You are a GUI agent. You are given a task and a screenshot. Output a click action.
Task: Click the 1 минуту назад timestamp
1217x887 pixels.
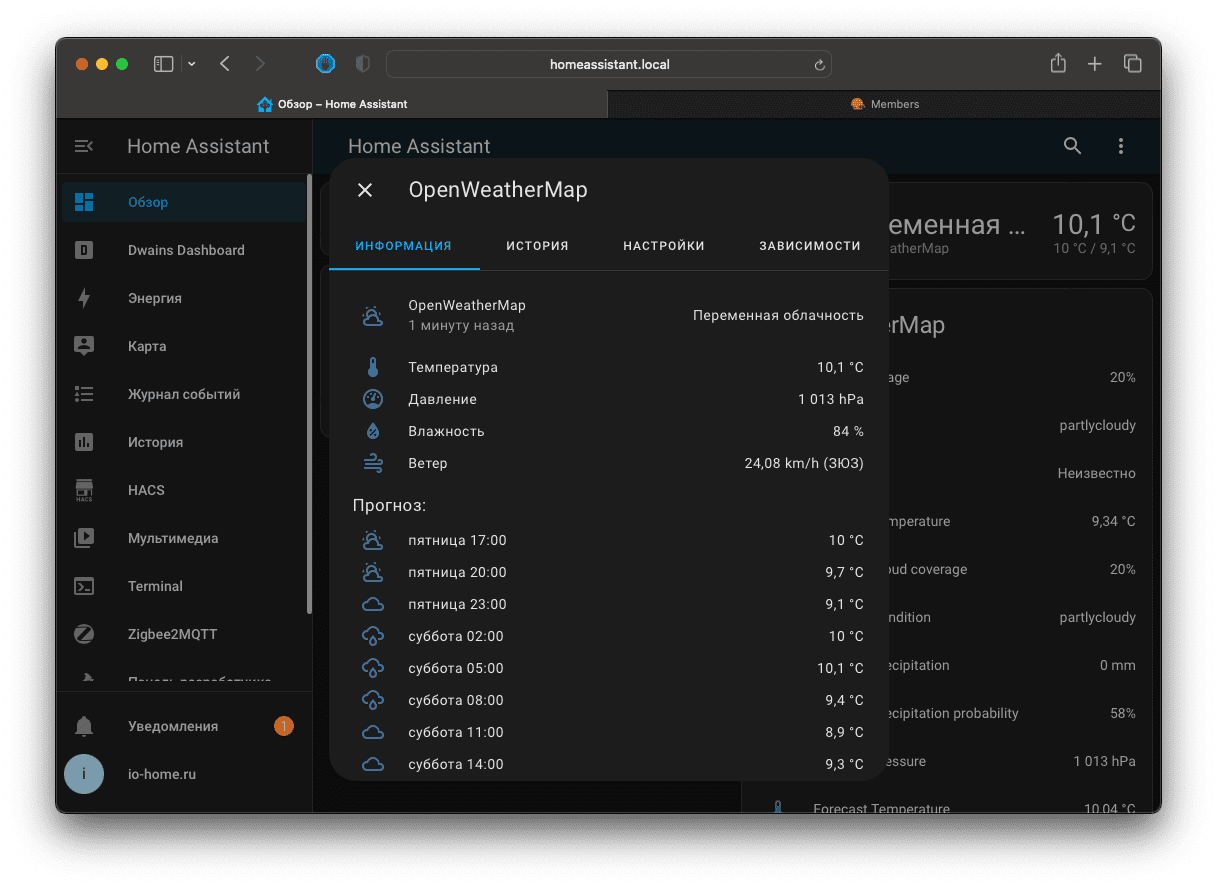point(461,325)
